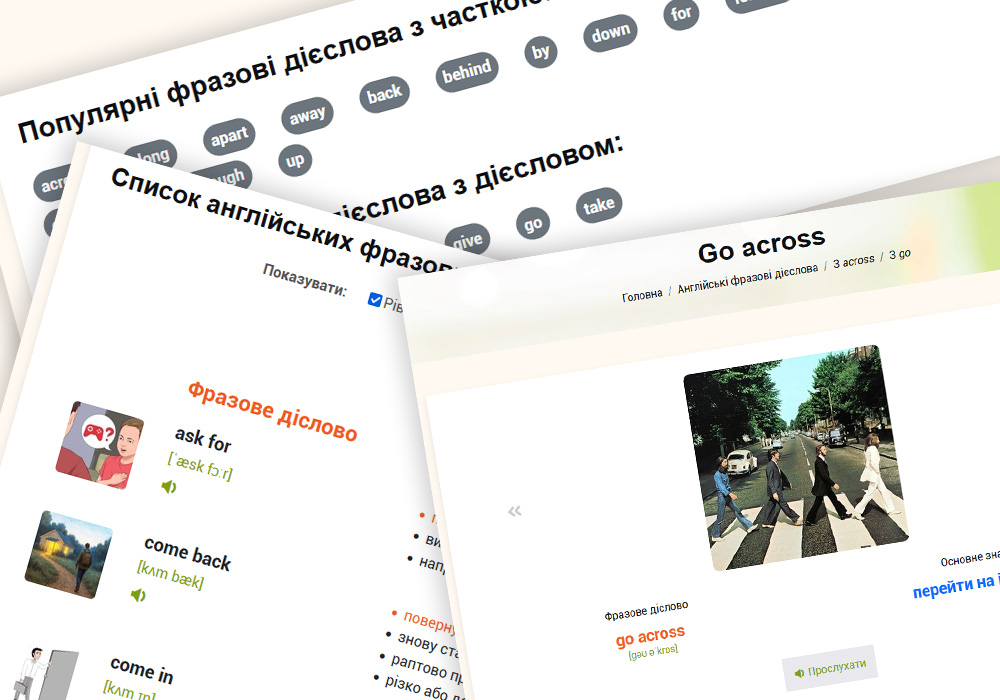
Task: Open 'З go' breadcrumb link
Action: [900, 254]
